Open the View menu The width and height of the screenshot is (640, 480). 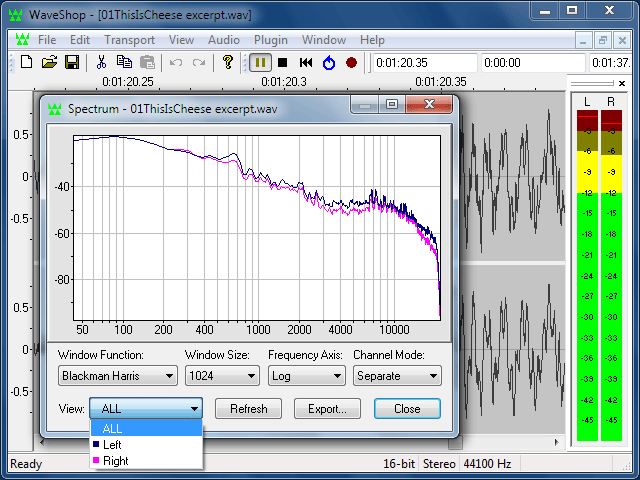pos(181,40)
